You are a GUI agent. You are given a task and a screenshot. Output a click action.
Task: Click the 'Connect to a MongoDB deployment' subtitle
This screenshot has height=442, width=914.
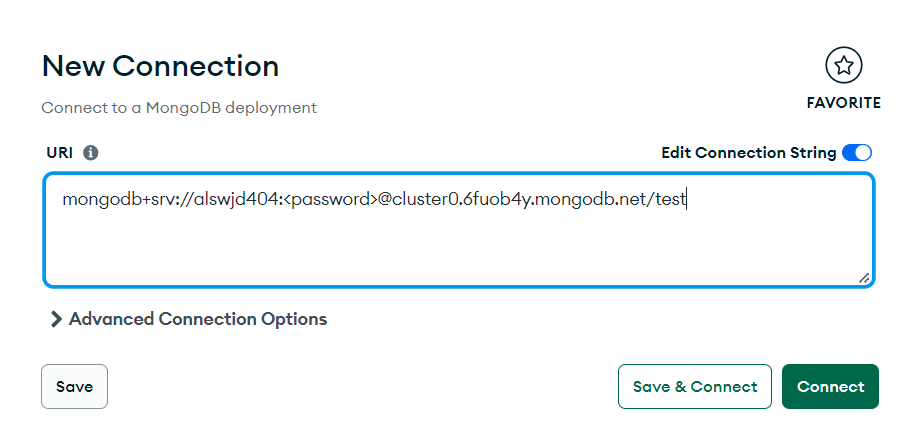coord(179,108)
